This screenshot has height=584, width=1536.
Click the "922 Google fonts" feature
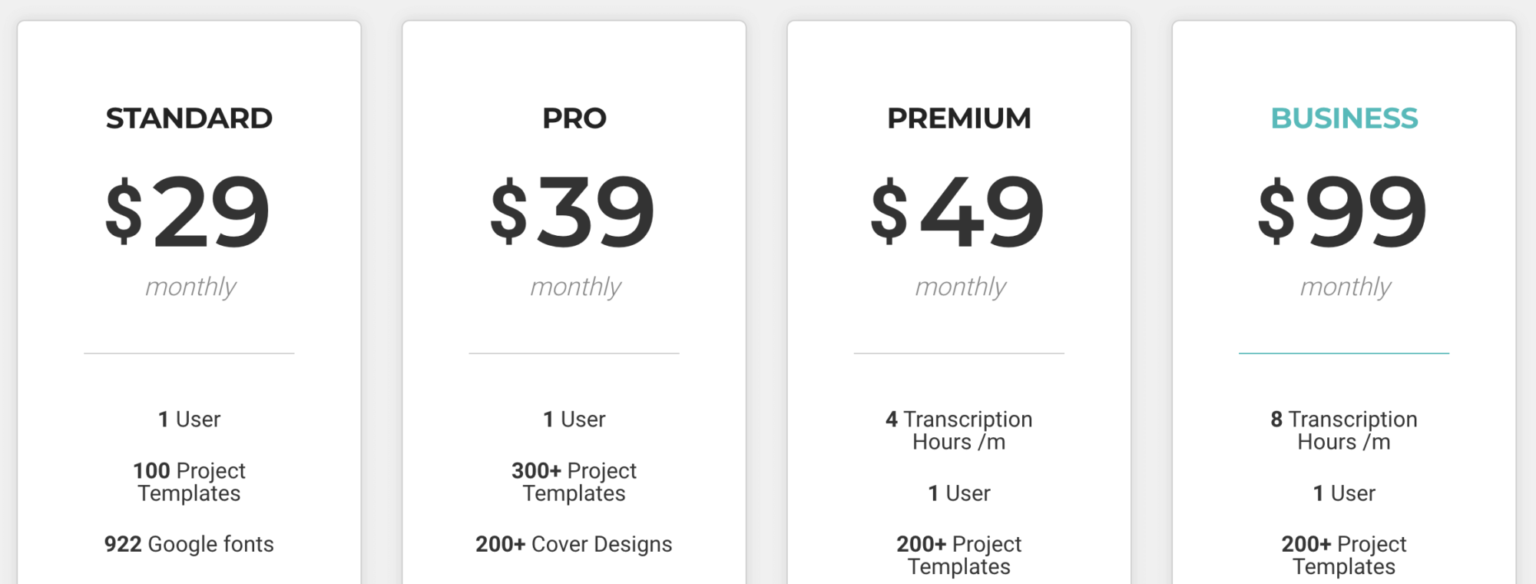(189, 544)
